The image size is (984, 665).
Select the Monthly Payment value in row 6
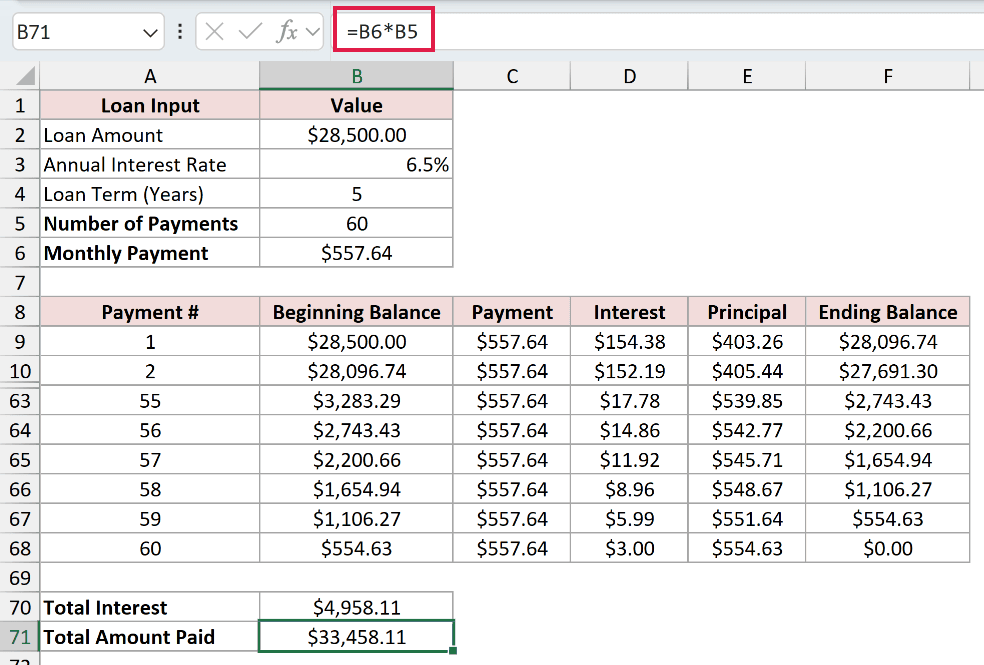click(x=356, y=253)
